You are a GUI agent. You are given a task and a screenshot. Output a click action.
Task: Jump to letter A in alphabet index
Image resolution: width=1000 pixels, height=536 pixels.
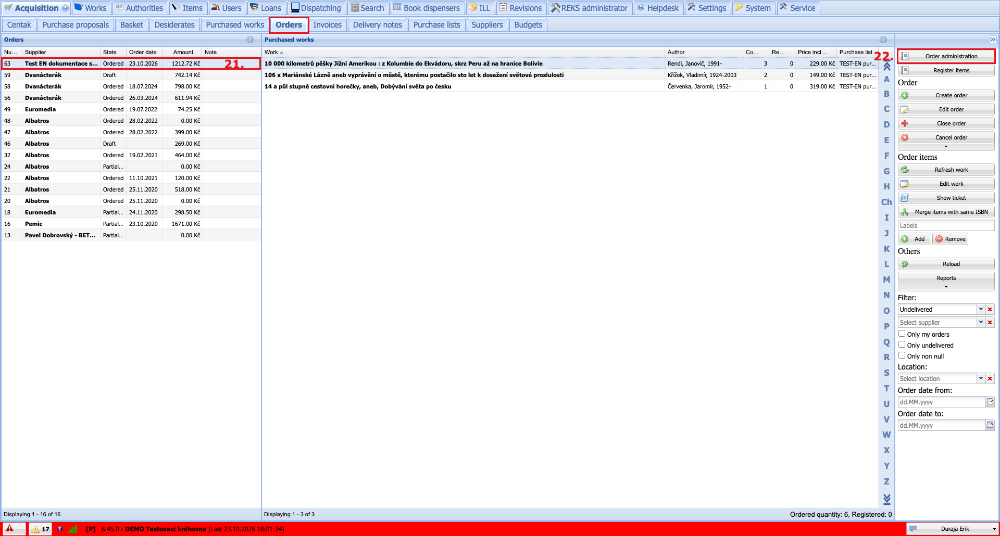pyautogui.click(x=886, y=78)
